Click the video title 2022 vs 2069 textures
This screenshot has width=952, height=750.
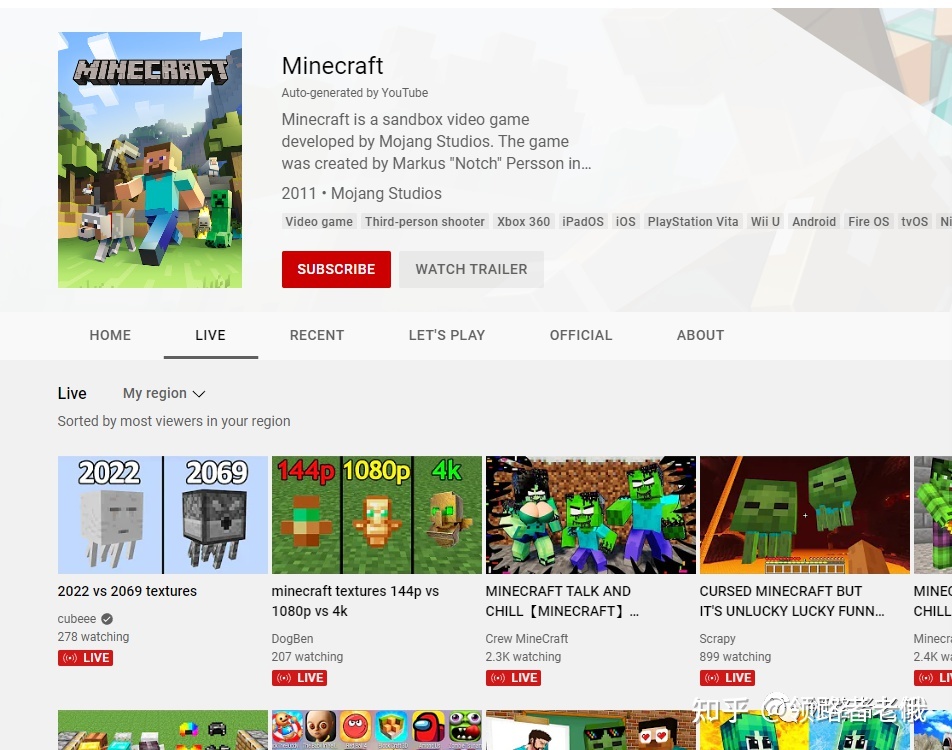[128, 591]
